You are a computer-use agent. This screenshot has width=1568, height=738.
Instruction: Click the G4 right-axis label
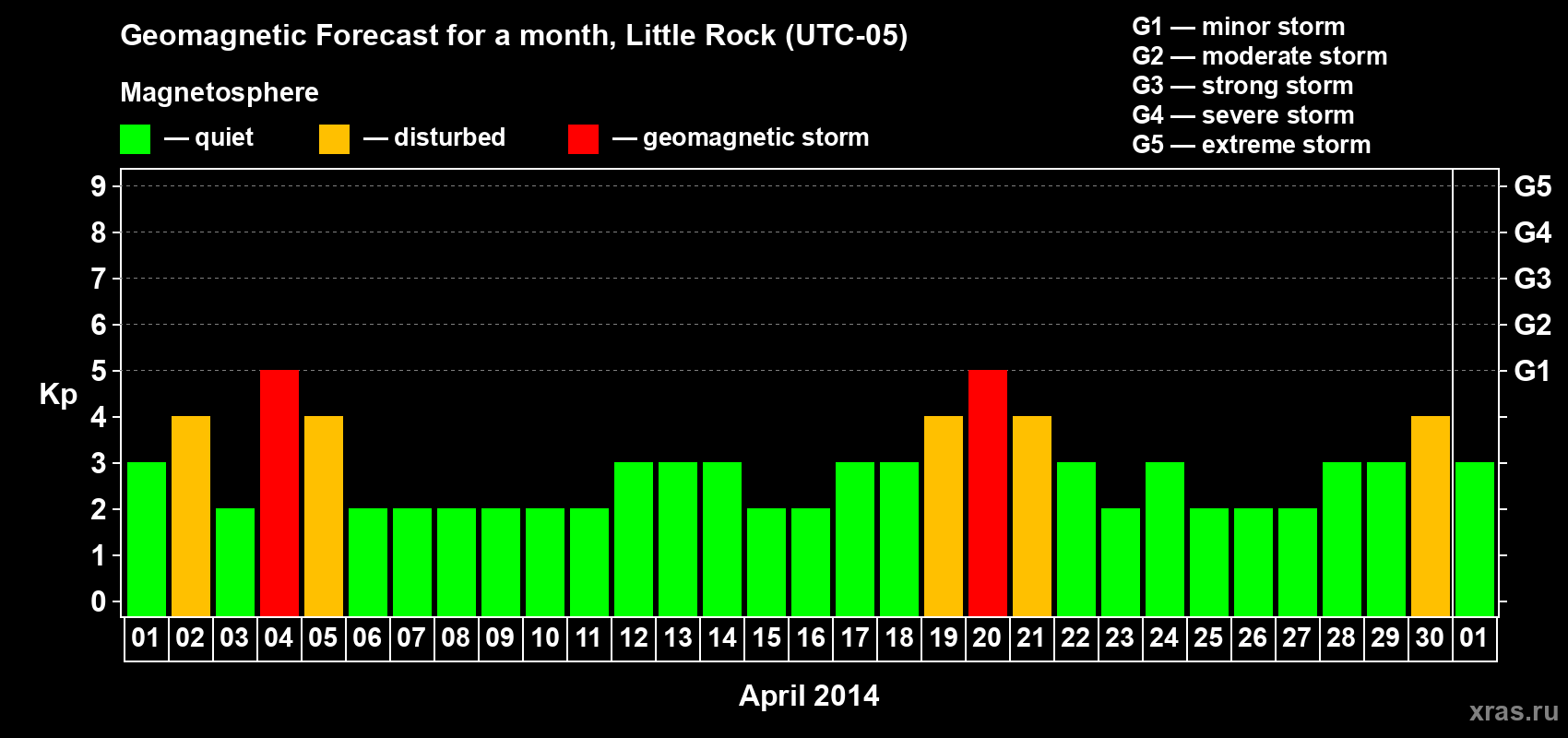tap(1533, 232)
